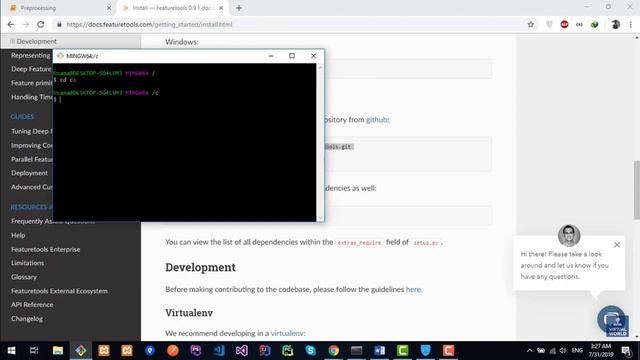
Task: Open the Action Center notifications icon
Action: (x=626, y=351)
